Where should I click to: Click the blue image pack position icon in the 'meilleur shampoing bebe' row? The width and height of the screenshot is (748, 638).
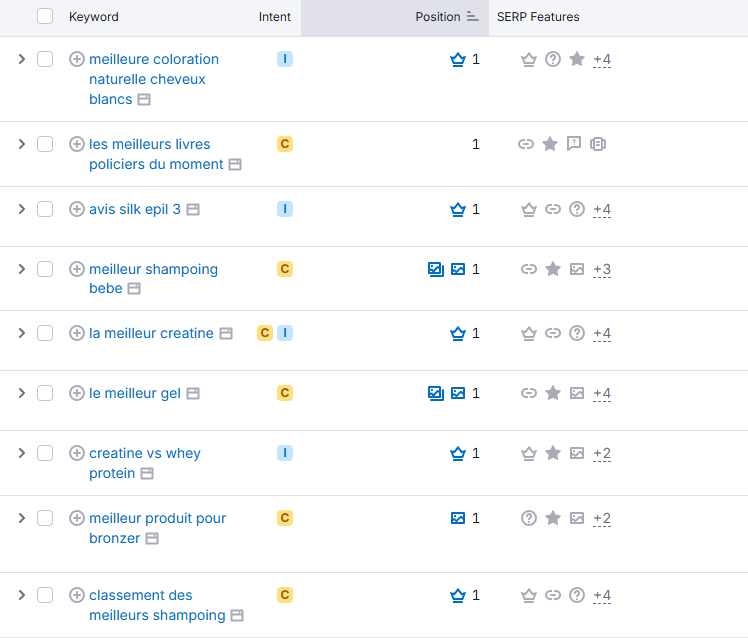pos(436,269)
